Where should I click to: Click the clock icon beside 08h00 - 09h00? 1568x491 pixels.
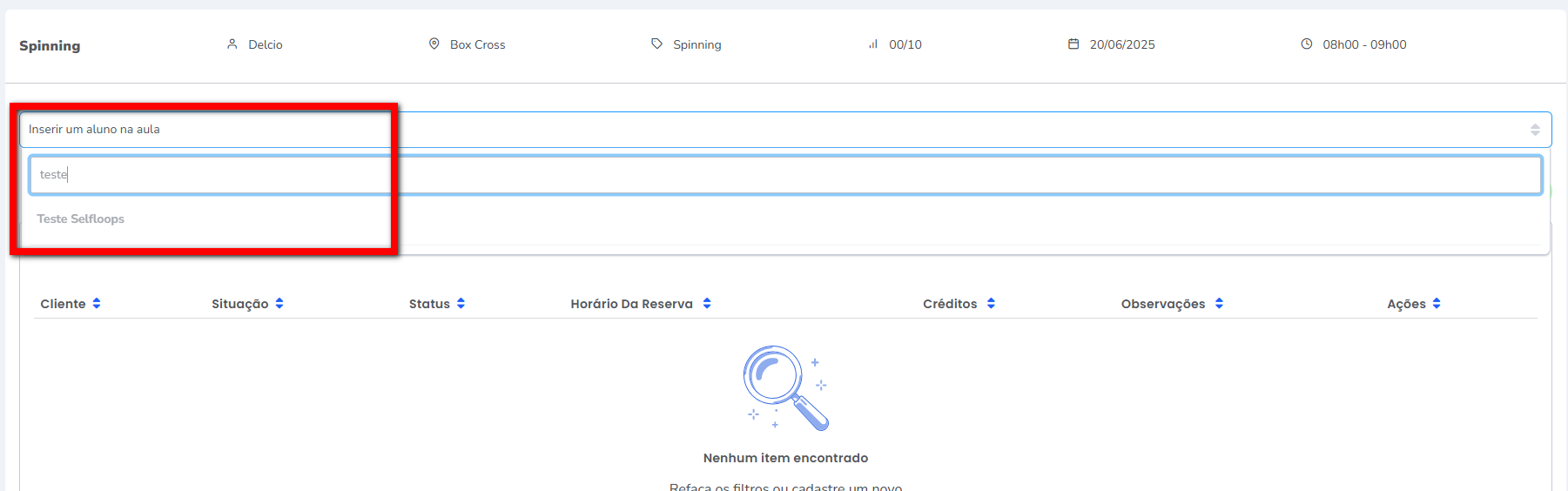click(x=1306, y=44)
